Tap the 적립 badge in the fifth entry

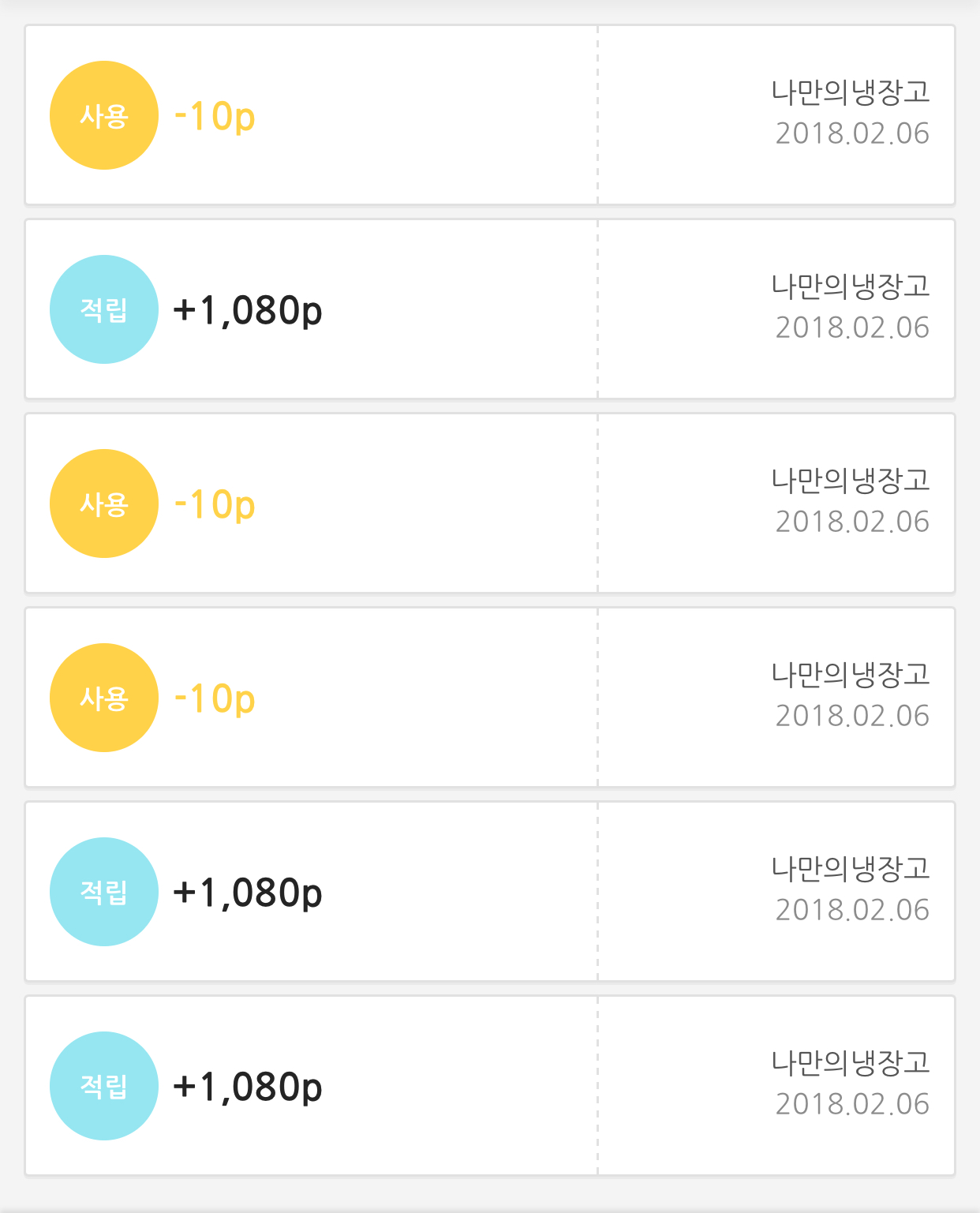(x=104, y=892)
